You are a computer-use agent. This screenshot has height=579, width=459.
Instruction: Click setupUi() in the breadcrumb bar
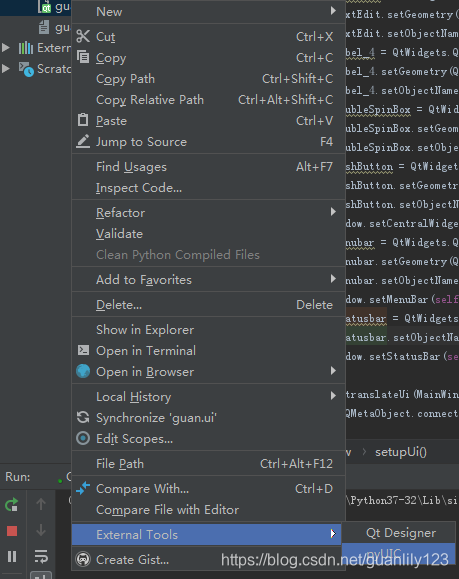coord(401,452)
